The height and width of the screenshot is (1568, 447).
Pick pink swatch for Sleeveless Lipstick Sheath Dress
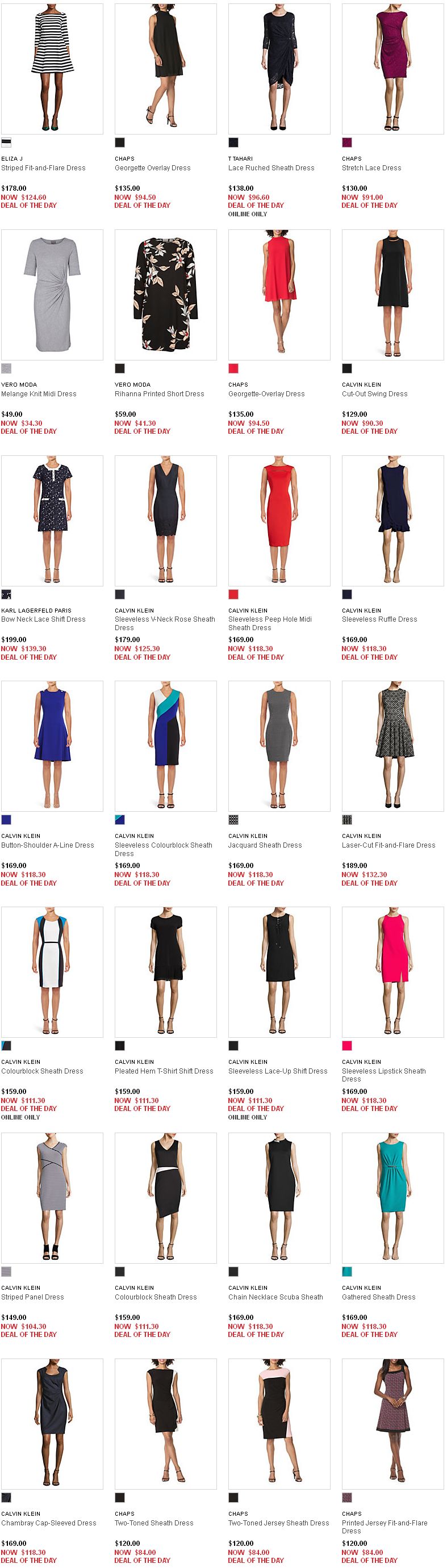[347, 1045]
